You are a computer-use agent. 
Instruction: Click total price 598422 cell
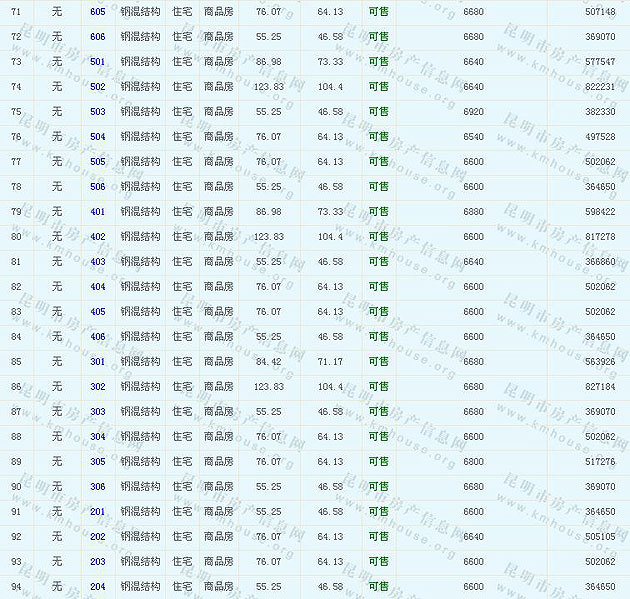600,212
